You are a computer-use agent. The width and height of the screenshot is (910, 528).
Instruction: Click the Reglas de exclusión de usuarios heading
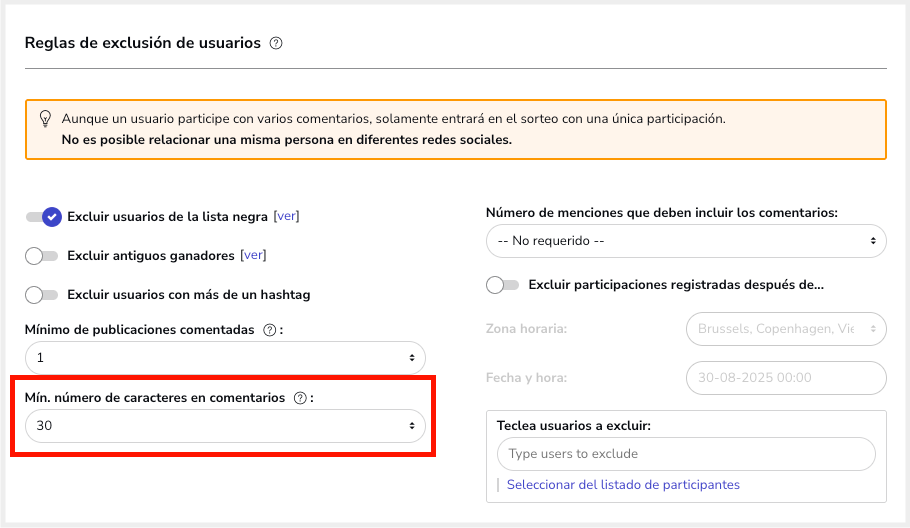tap(142, 43)
